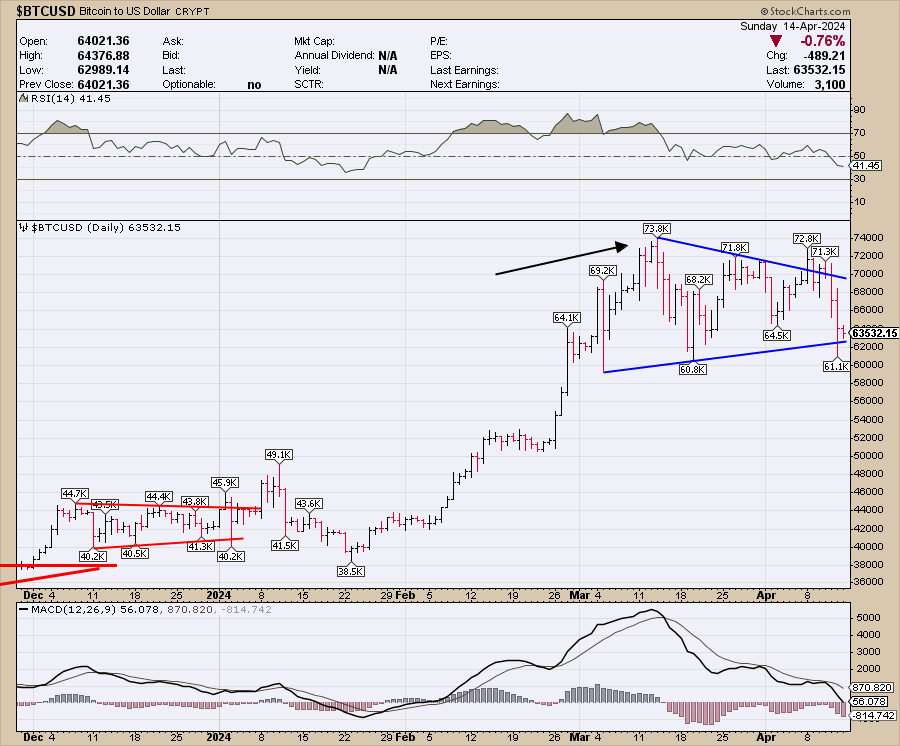Click the 'Bitcoin to US Dollar' title text
Screen dimensions: 900x746
point(125,11)
